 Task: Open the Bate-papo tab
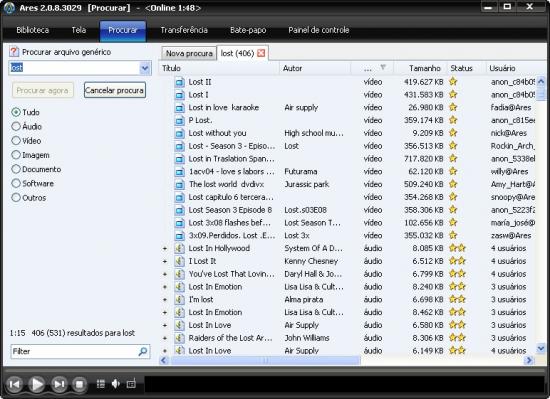248,30
